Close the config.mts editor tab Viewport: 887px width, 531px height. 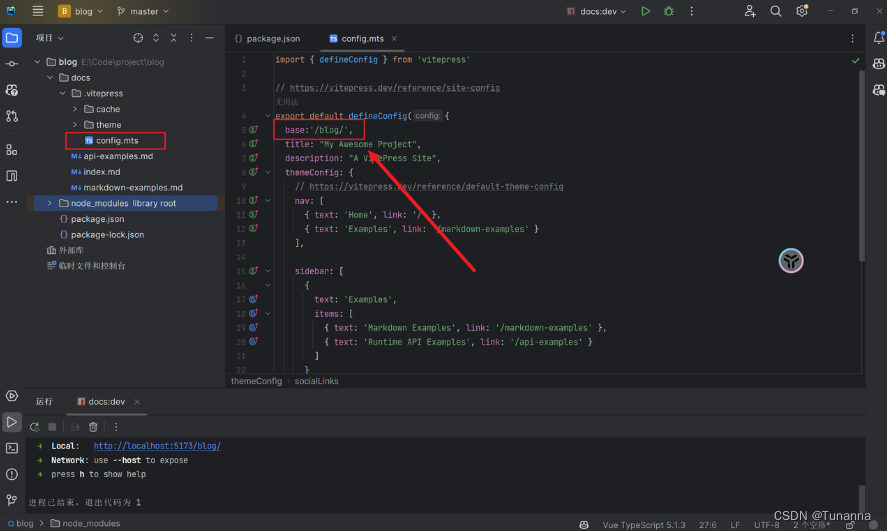tap(394, 38)
